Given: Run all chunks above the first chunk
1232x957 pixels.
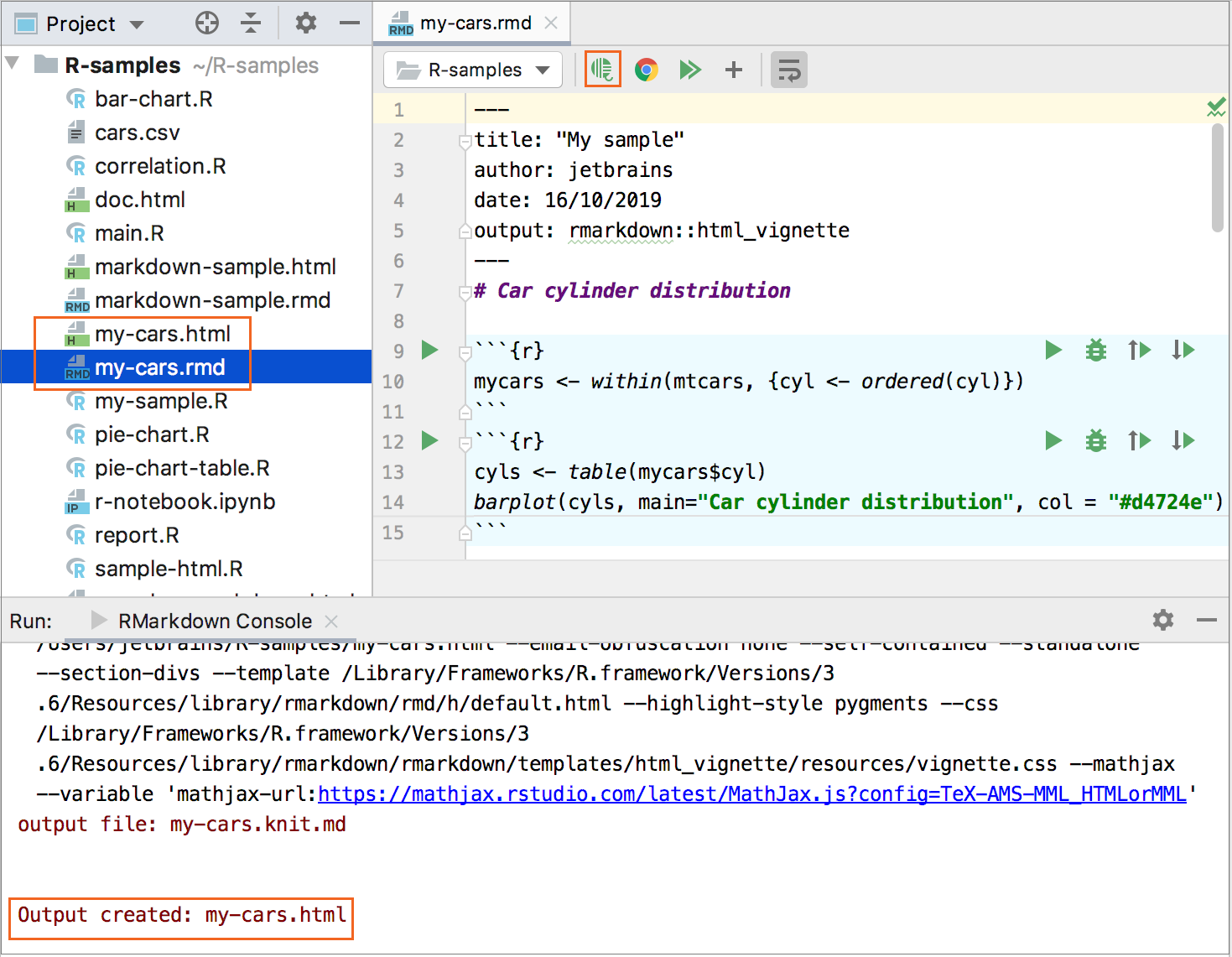Looking at the screenshot, I should [1139, 350].
